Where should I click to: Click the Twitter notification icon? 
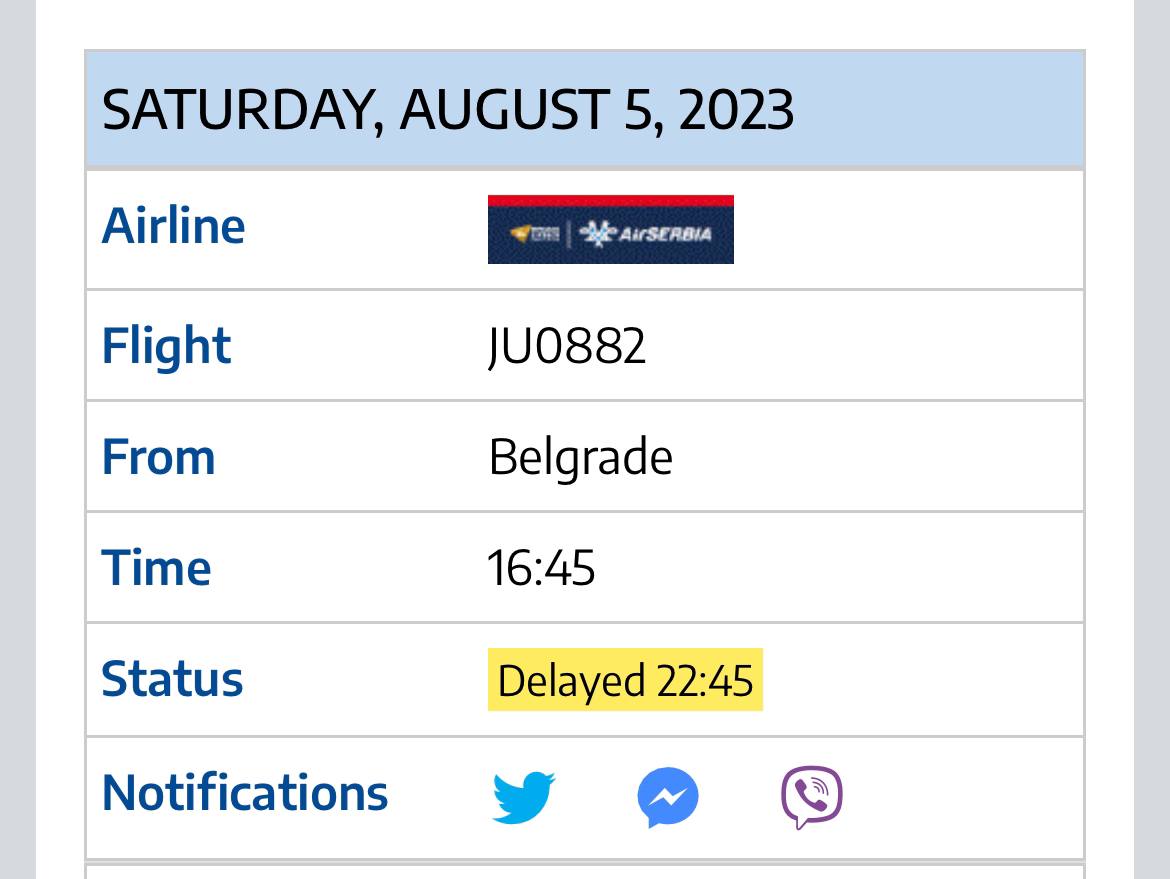524,798
